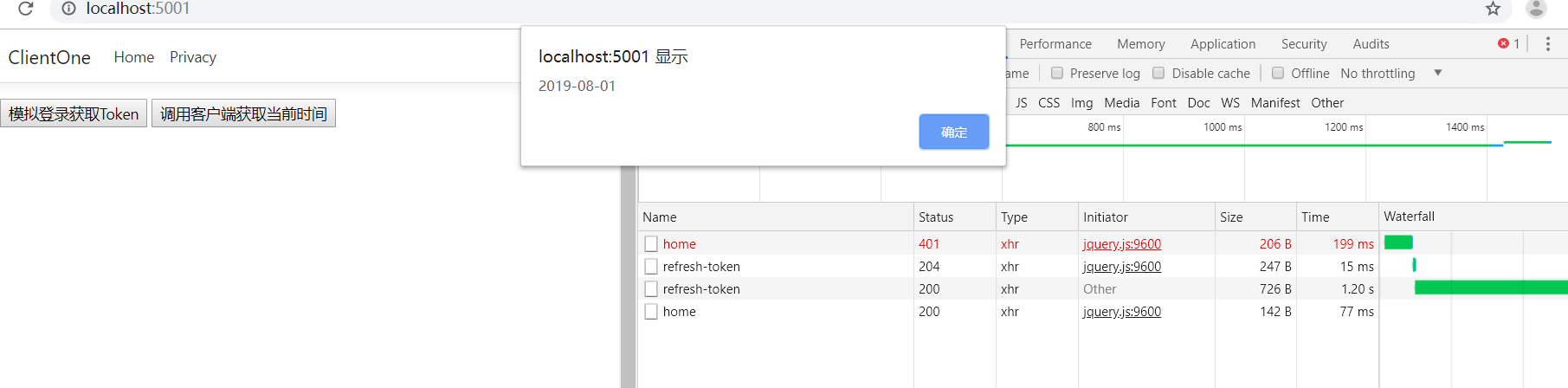Tick the Disable cache checkbox
The image size is (1568, 388).
coord(1158,74)
